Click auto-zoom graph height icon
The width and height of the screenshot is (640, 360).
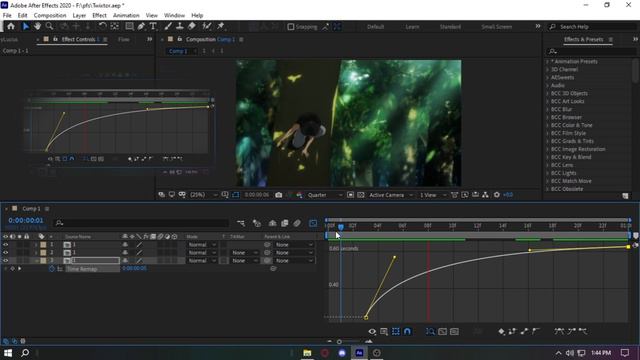[x=430, y=331]
